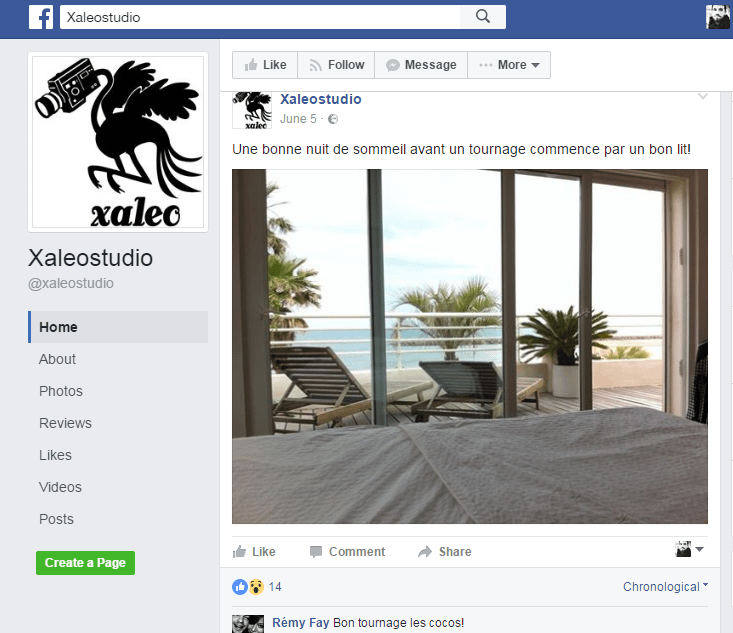This screenshot has width=733, height=633.
Task: Toggle Follow for Xaleostudio page
Action: click(x=336, y=65)
